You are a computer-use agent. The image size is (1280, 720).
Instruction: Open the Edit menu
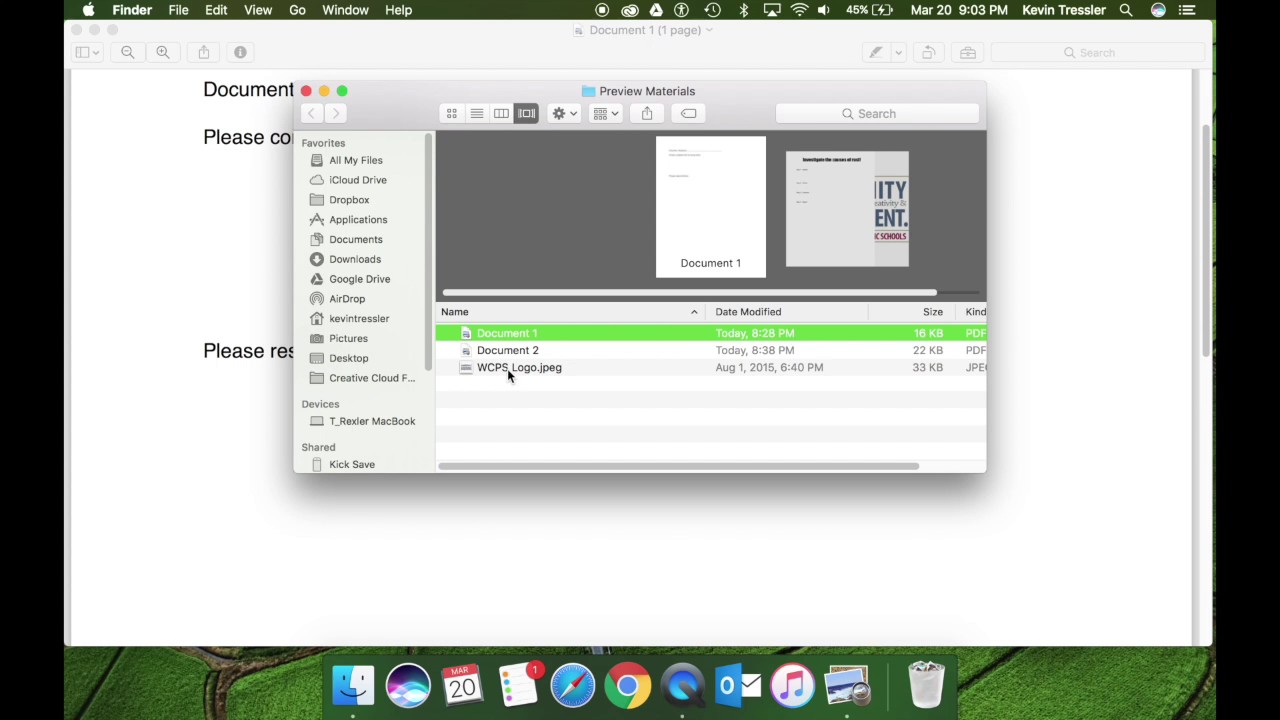216,10
